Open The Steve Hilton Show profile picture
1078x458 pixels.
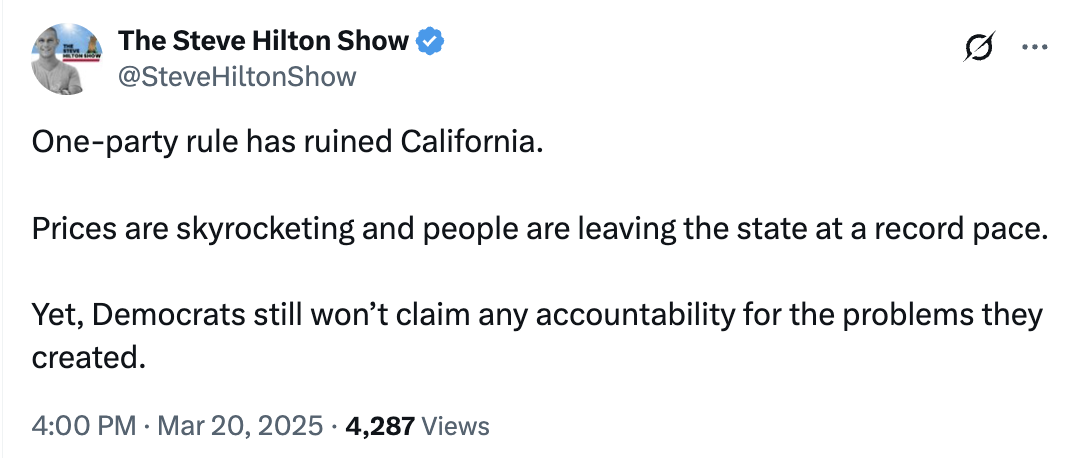(x=67, y=59)
